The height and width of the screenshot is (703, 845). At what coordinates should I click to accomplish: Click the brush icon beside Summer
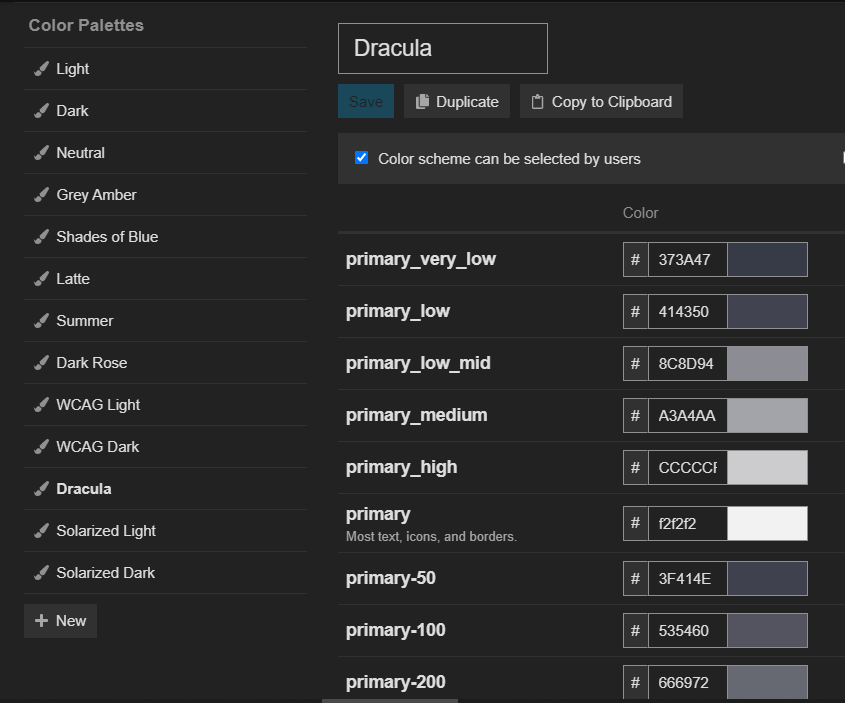(41, 321)
